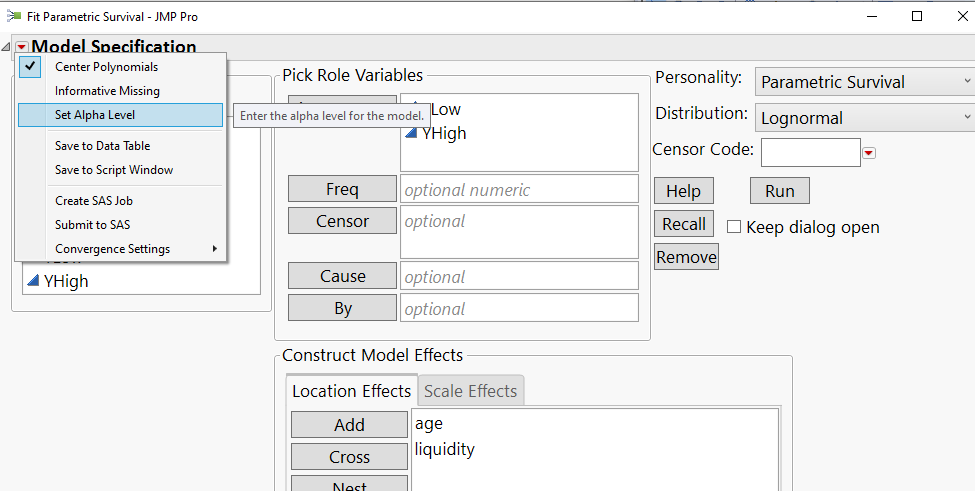Switch to Location Effects tab
The width and height of the screenshot is (975, 491).
(351, 391)
